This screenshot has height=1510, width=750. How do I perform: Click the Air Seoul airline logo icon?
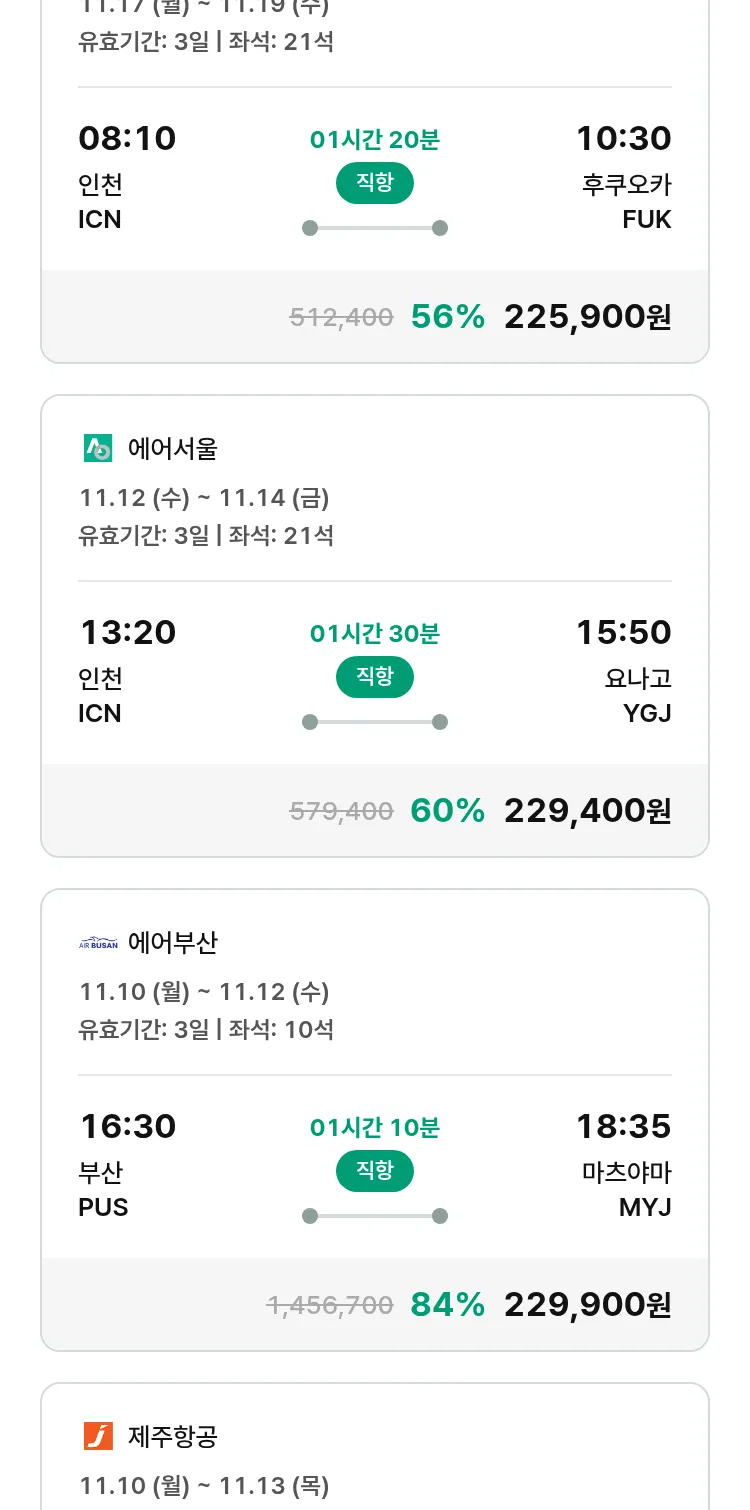98,449
